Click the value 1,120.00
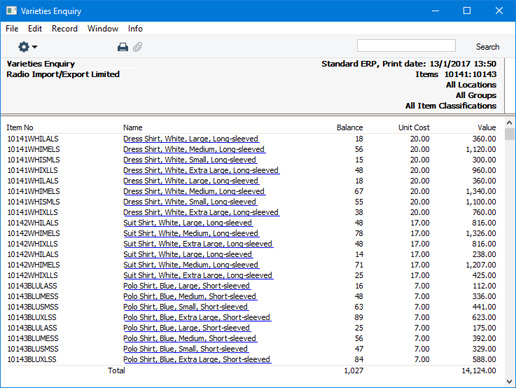 click(x=481, y=149)
